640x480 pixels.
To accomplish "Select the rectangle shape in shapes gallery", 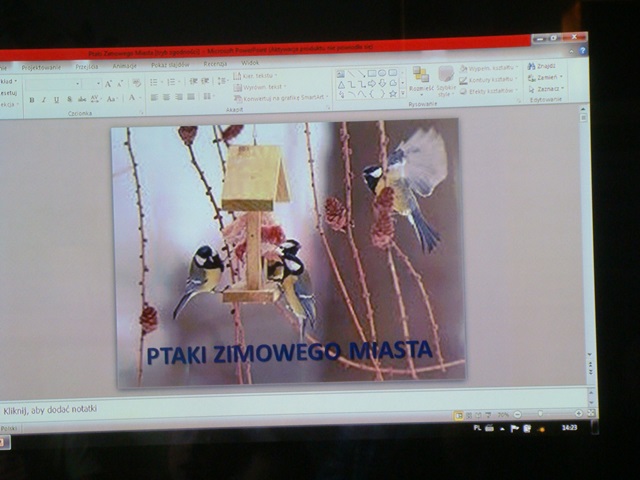I will 371,73.
